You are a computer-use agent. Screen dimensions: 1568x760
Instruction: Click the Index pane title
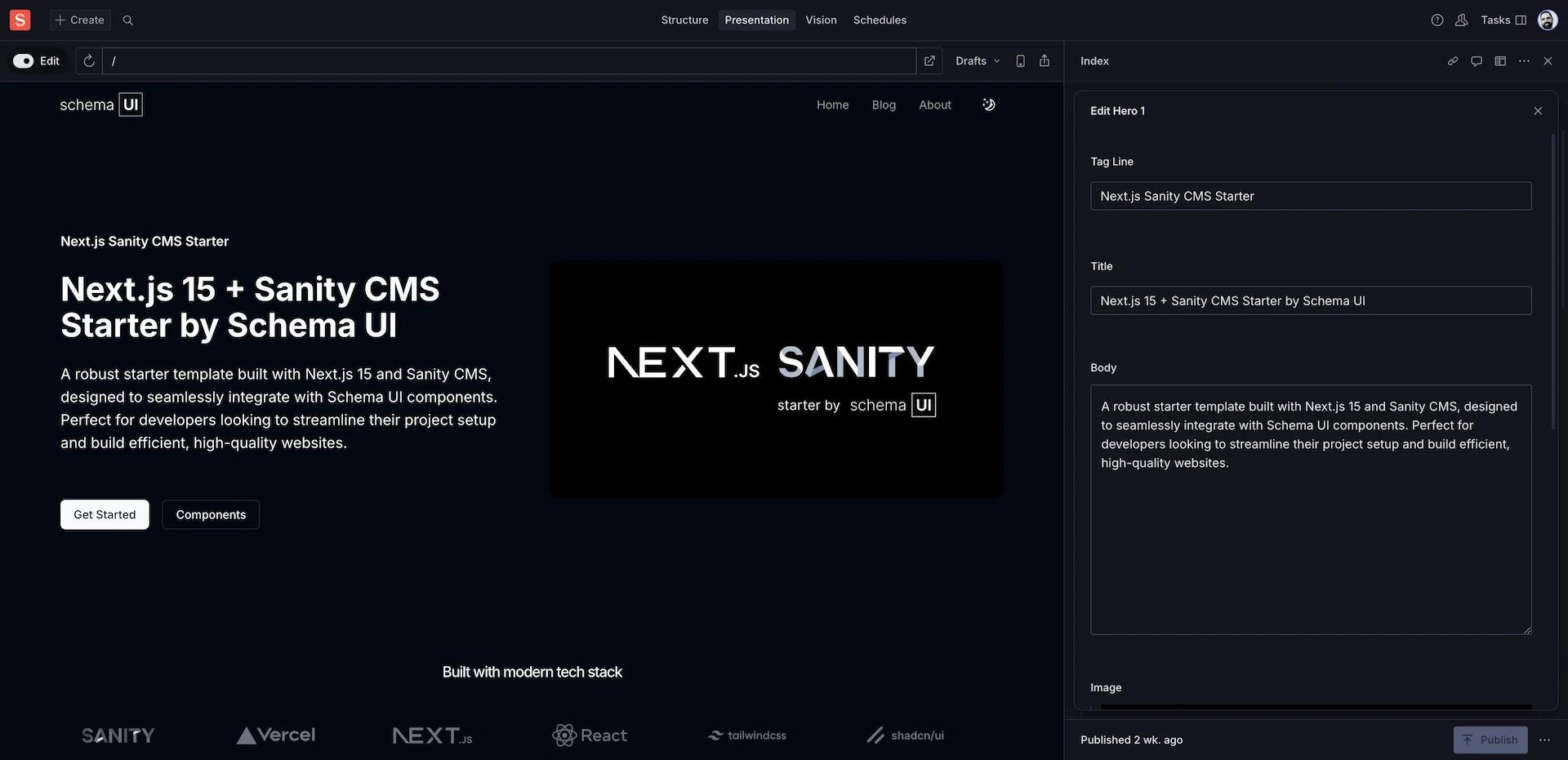[x=1094, y=61]
